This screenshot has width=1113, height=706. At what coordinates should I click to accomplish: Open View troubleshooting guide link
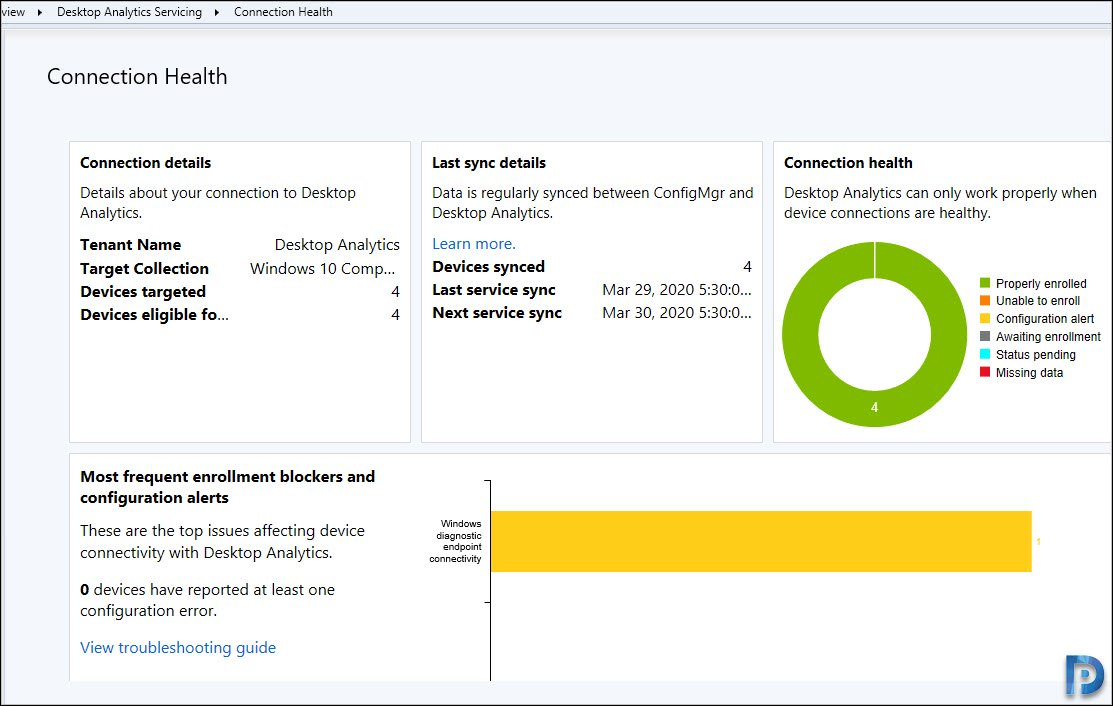point(177,647)
